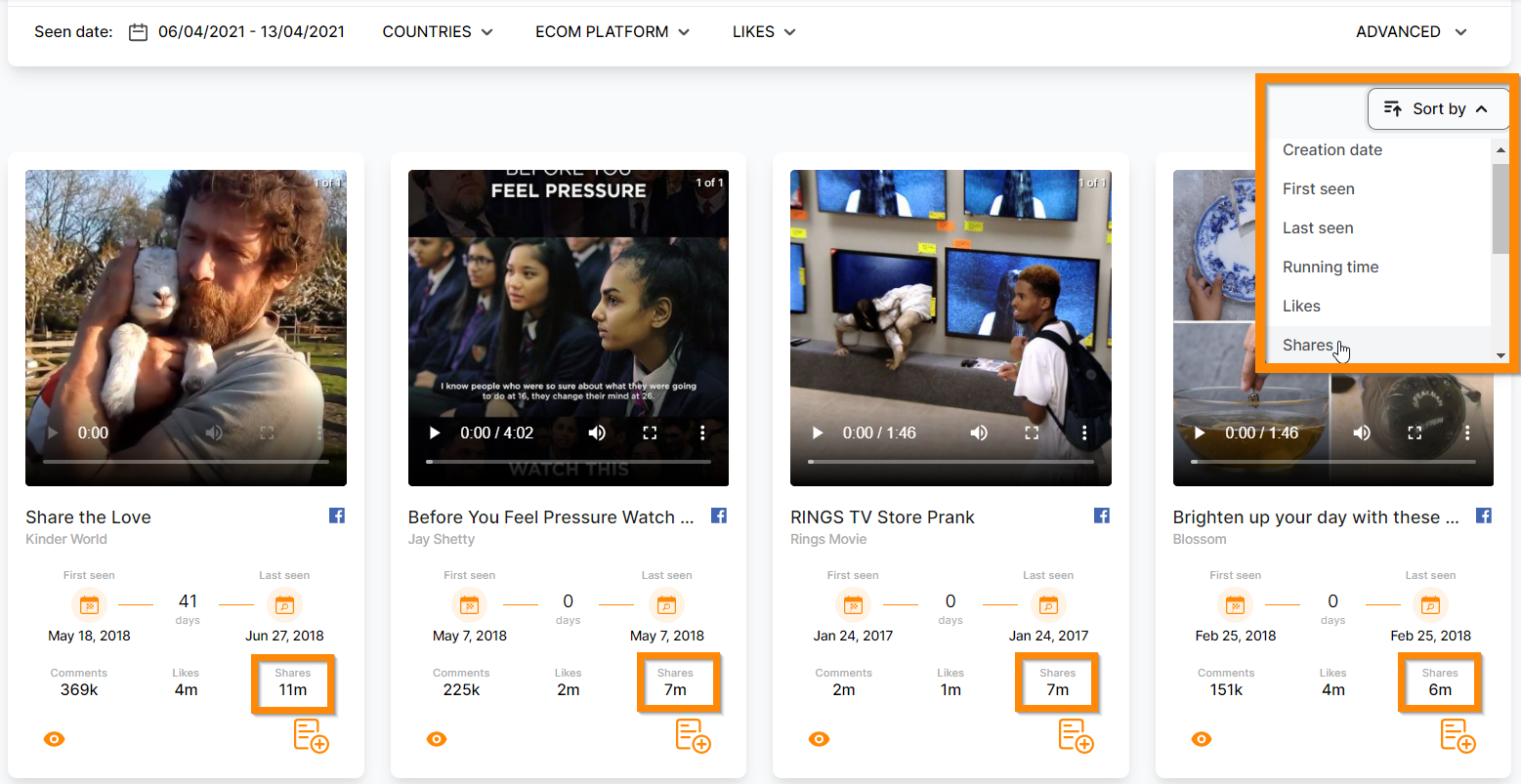Open the Blossom advertiser name

[1200, 539]
